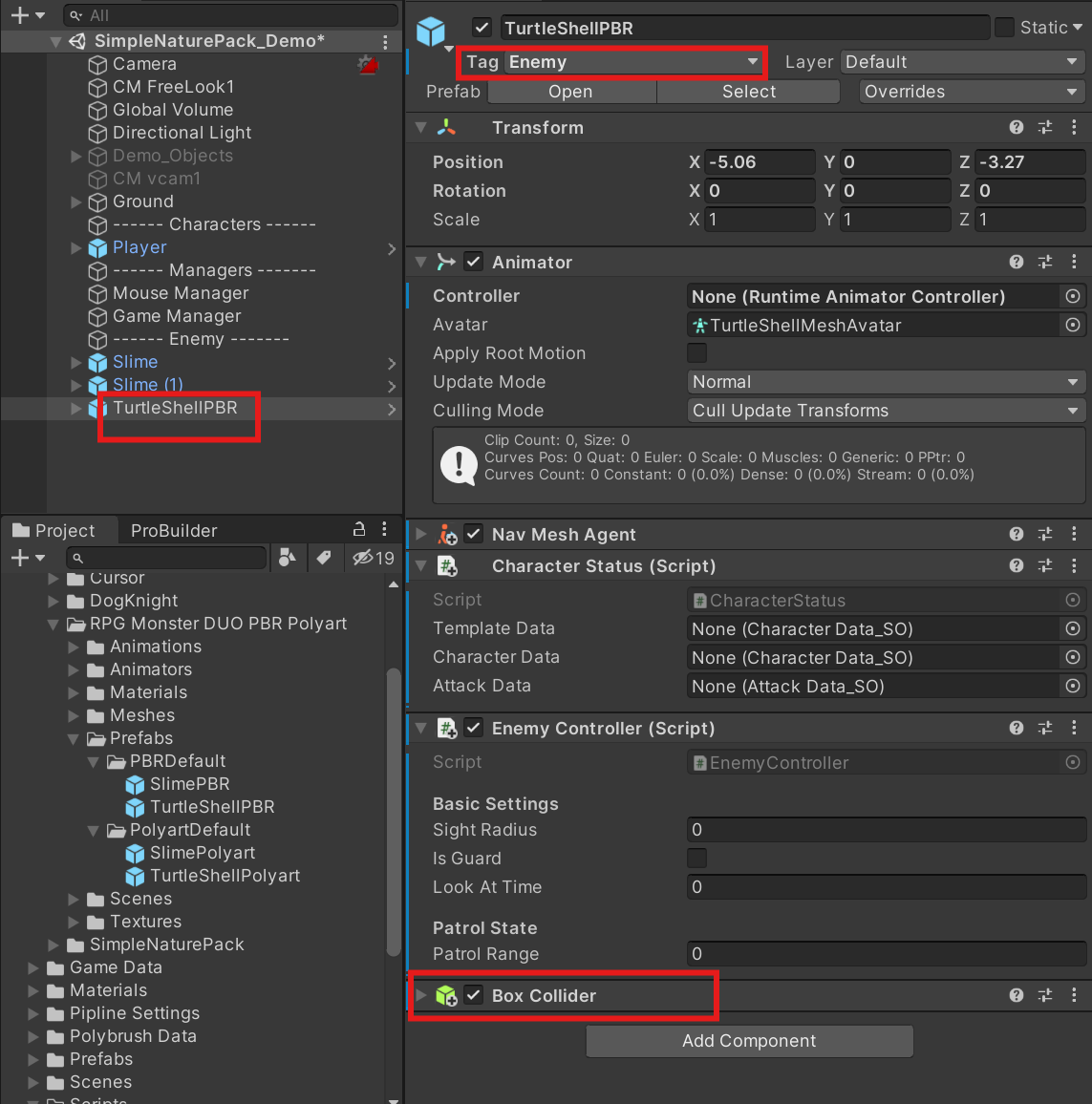Collapse the Transform component
This screenshot has width=1092, height=1104.
(421, 127)
